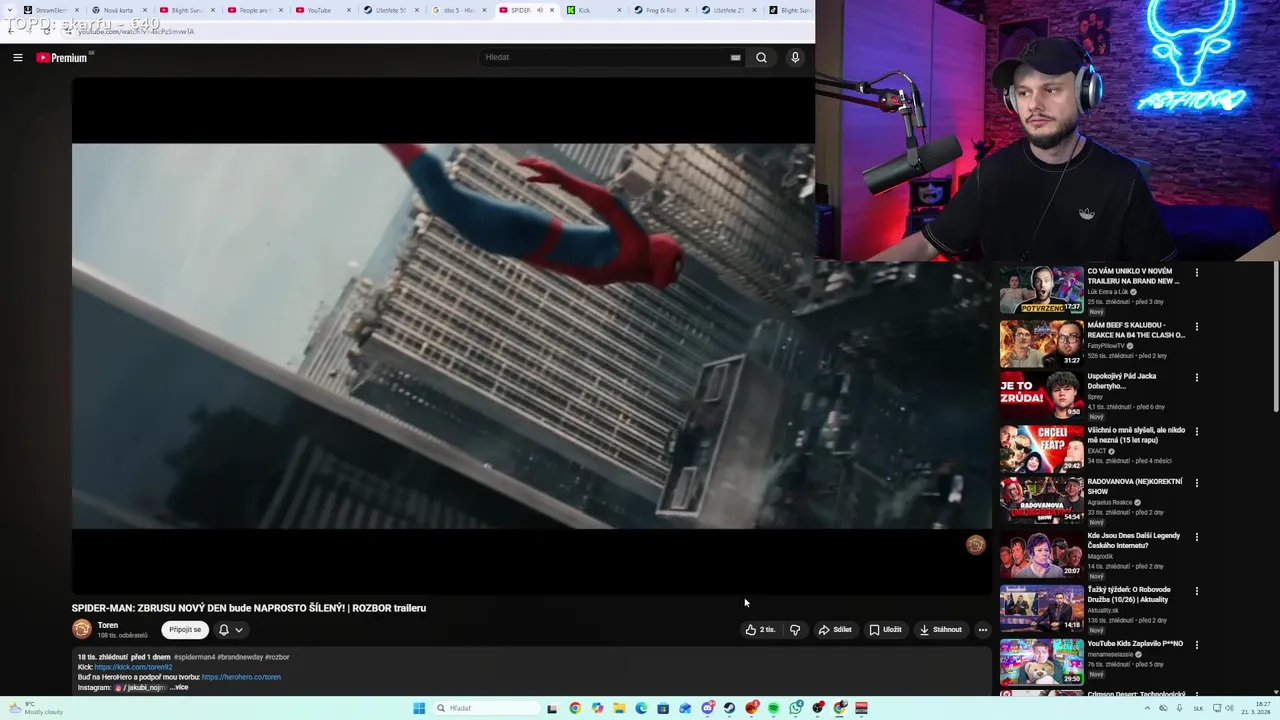Viewport: 1280px width, 720px height.
Task: Like the video (2 tis.)
Action: point(759,630)
